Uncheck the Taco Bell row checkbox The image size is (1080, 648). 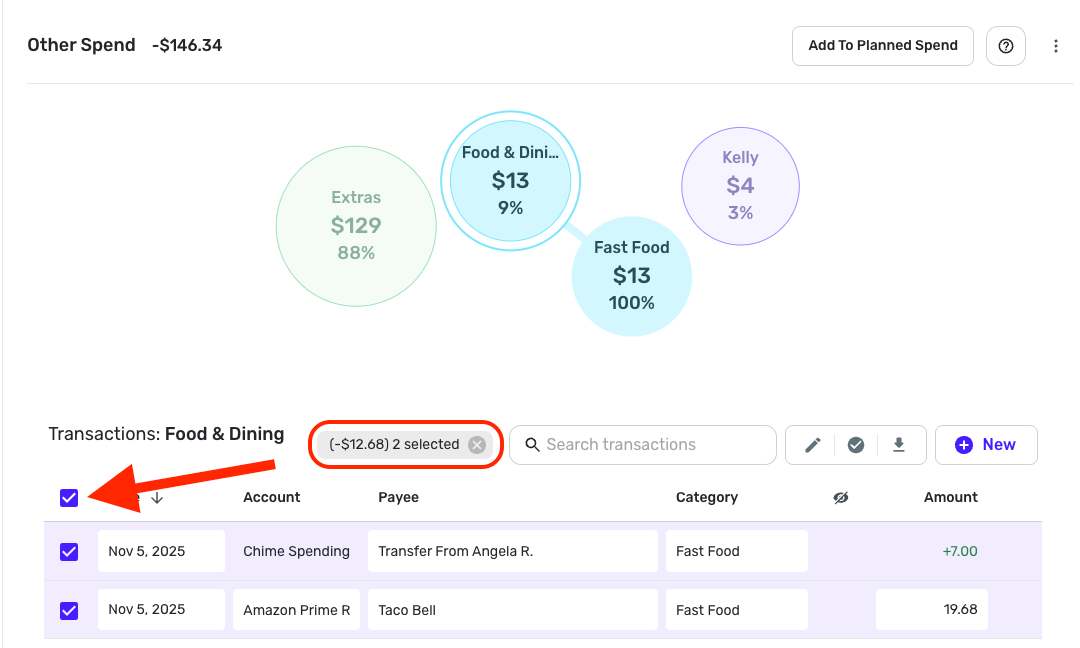click(x=69, y=610)
